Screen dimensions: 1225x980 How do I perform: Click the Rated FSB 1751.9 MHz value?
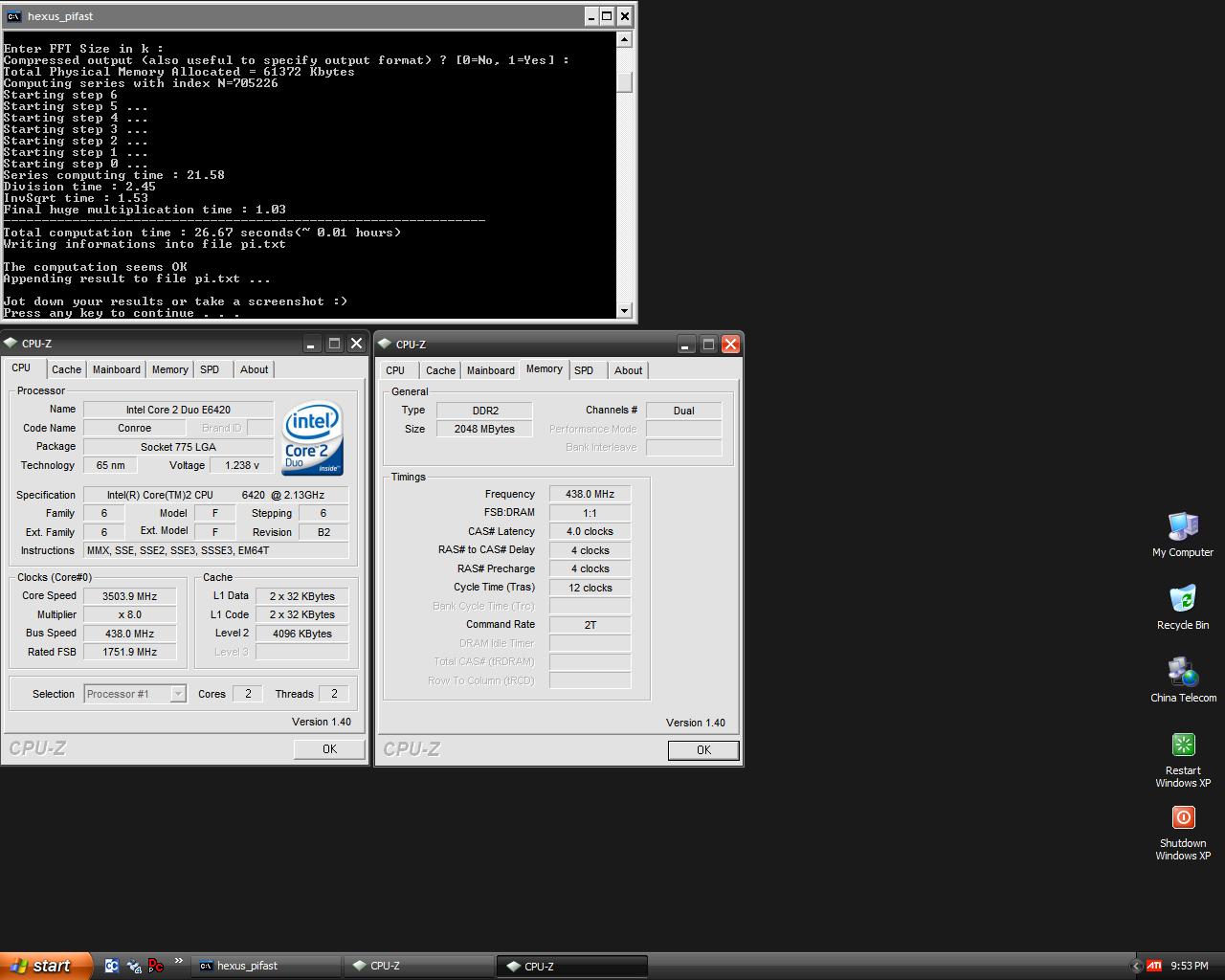[x=129, y=652]
